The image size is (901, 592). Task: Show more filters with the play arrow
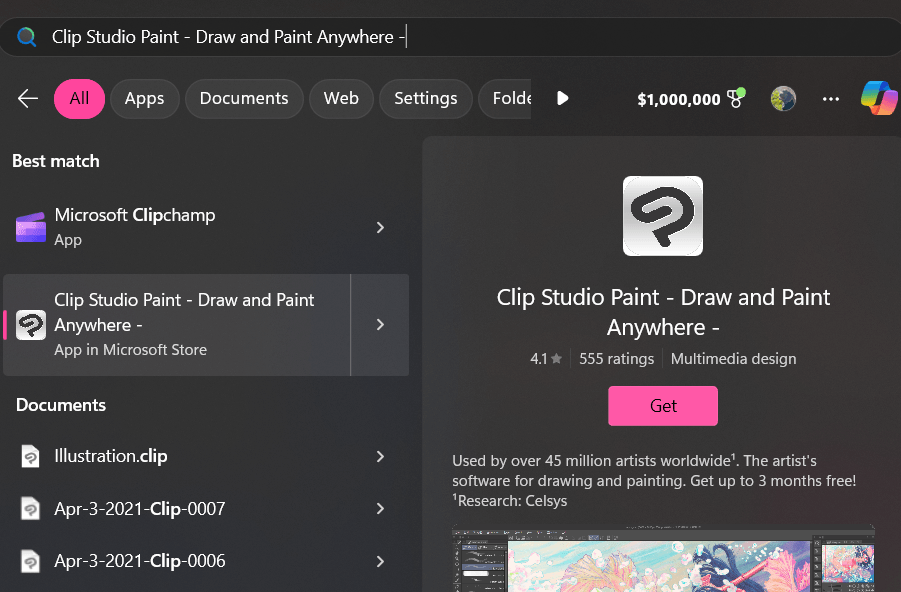(563, 98)
